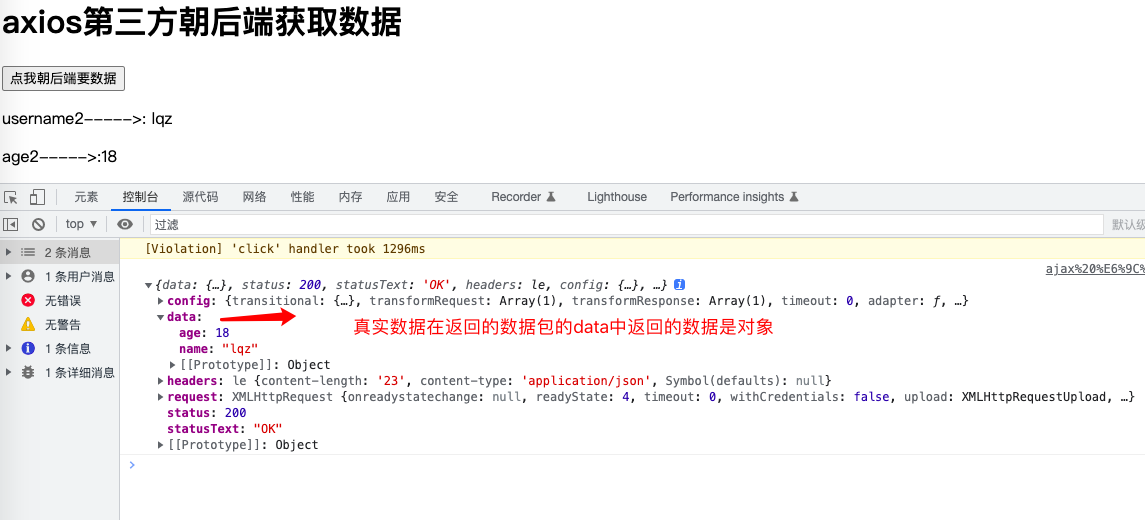Viewport: 1145px width, 520px height.
Task: Clear console with the ban icon
Action: [38, 224]
